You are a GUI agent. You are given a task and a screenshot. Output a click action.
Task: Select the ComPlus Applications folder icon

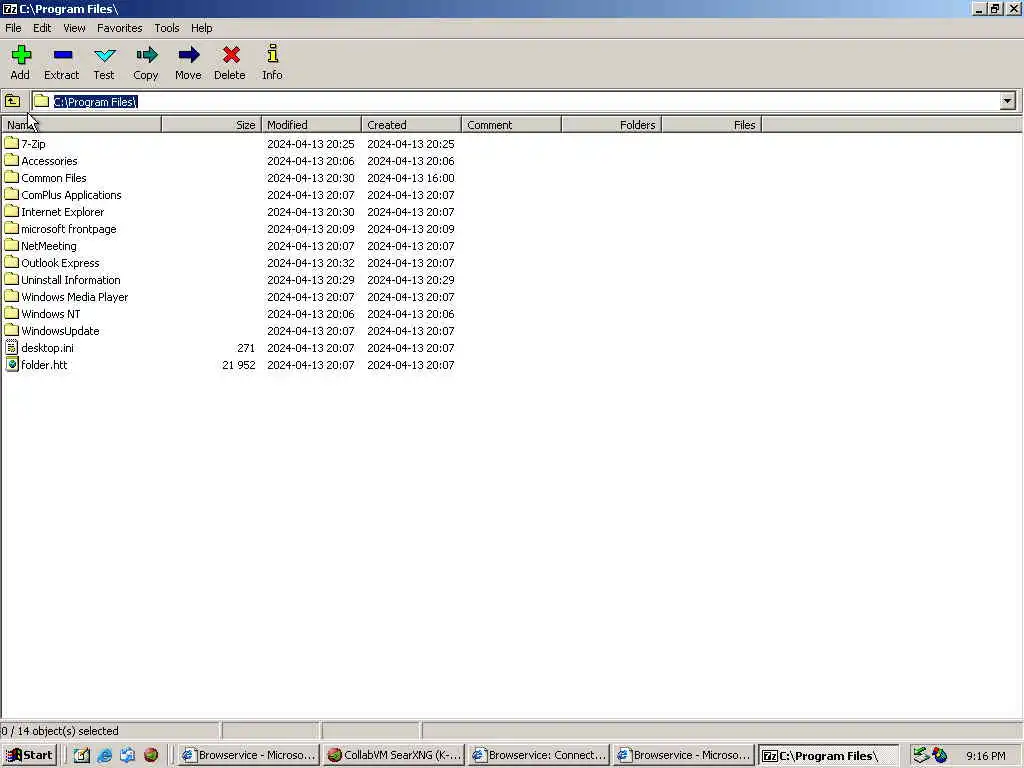coord(11,194)
